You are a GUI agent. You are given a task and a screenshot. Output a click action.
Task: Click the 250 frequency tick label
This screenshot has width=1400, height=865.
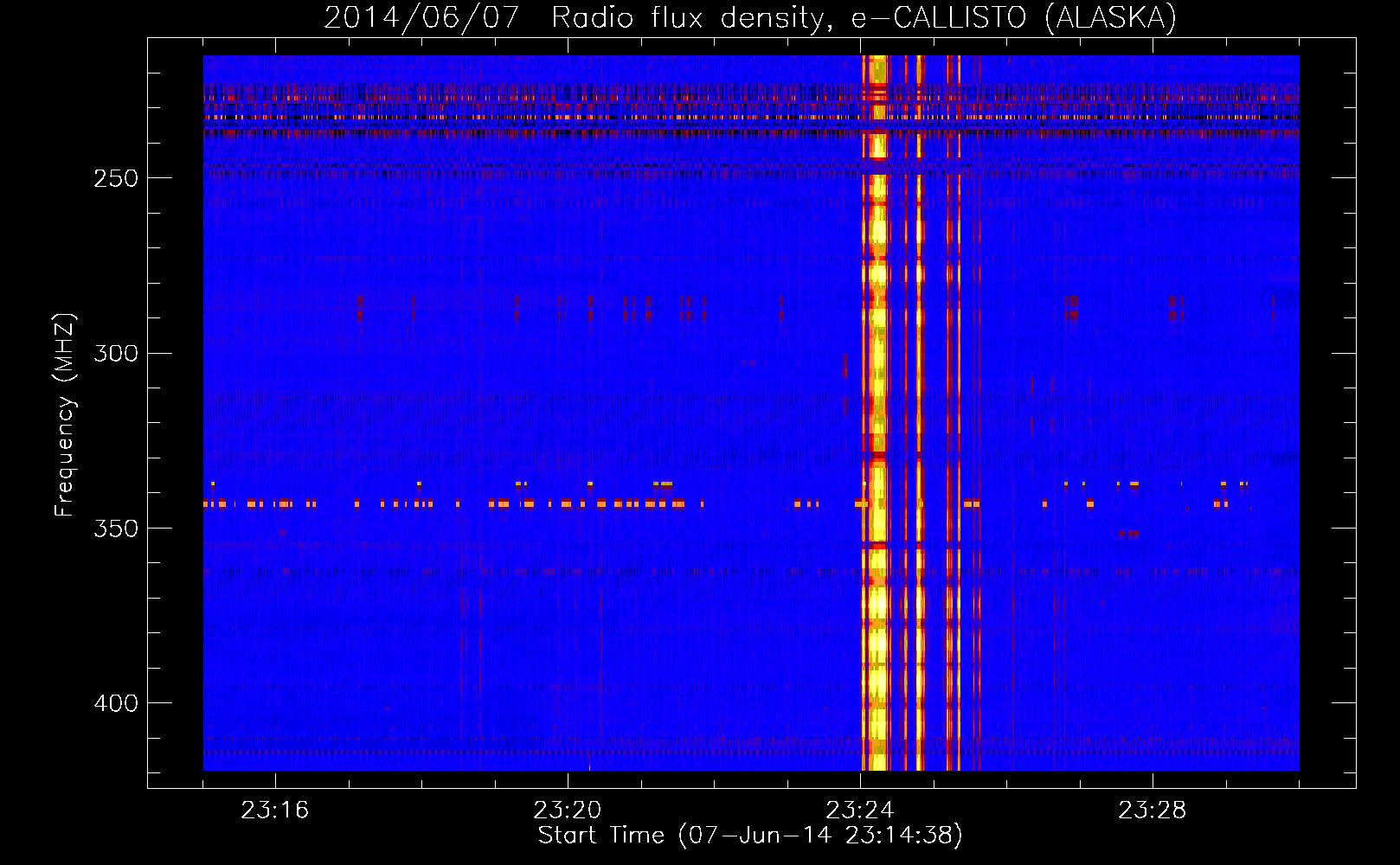(x=116, y=178)
